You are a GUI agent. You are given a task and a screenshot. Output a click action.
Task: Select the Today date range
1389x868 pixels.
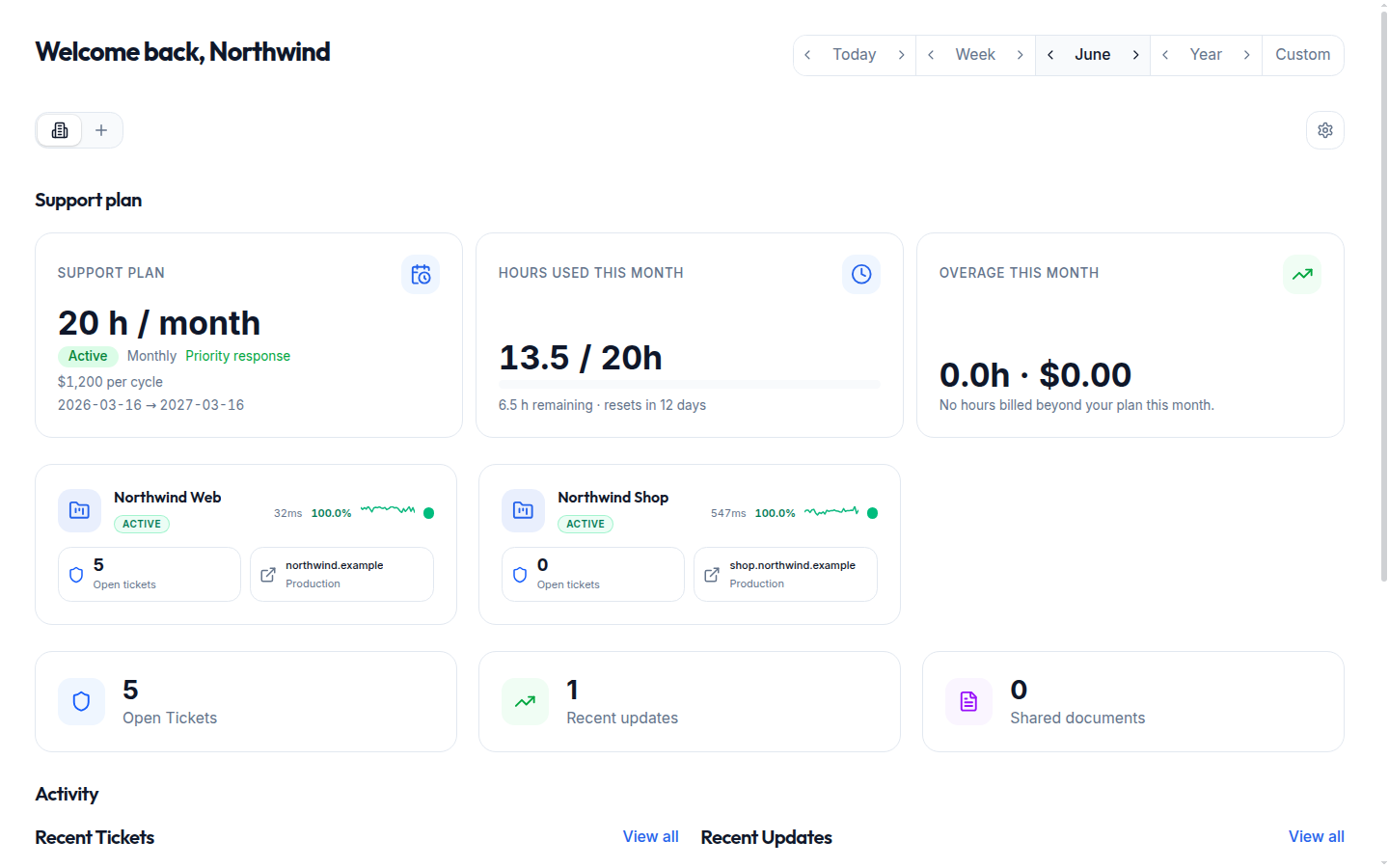tap(855, 55)
